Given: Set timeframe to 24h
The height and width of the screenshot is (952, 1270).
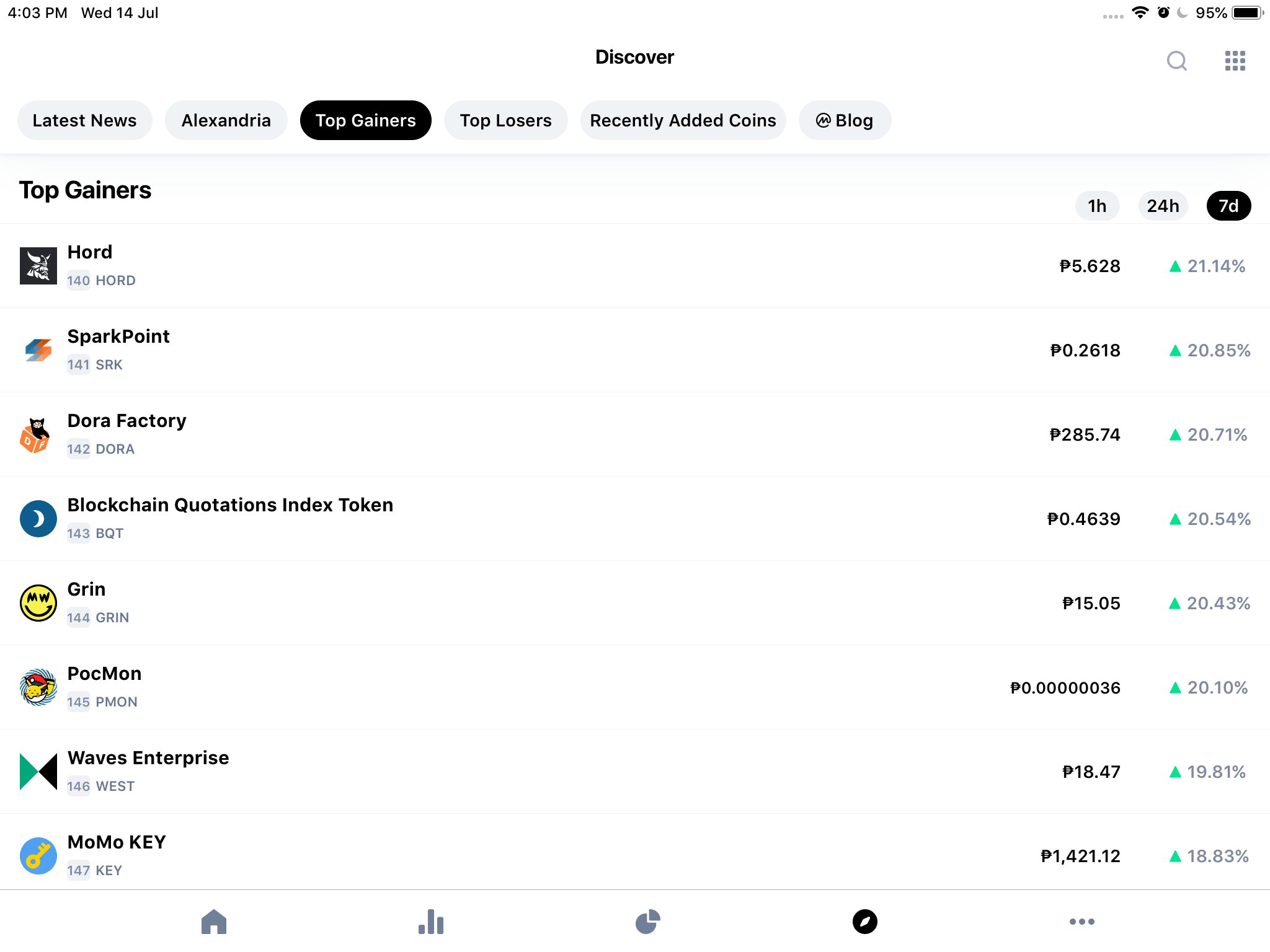Looking at the screenshot, I should click(x=1163, y=206).
